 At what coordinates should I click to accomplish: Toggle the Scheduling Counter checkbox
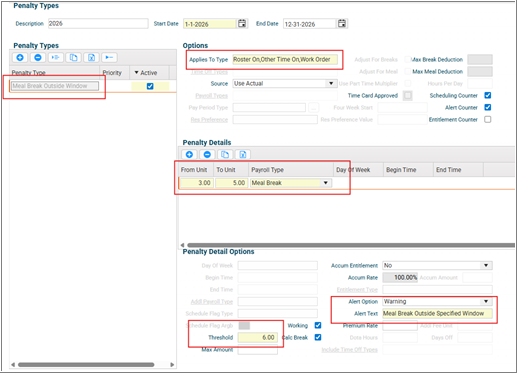(488, 95)
